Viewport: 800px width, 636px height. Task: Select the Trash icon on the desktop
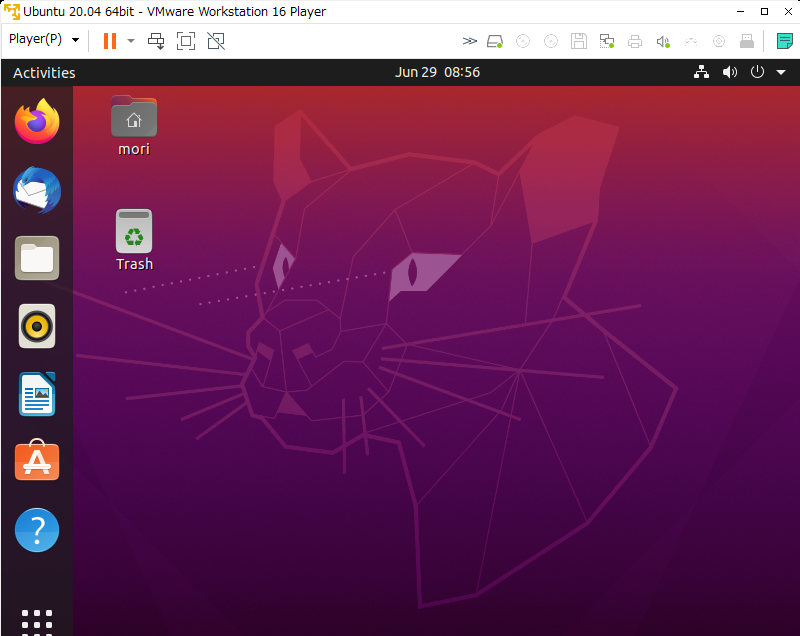134,231
